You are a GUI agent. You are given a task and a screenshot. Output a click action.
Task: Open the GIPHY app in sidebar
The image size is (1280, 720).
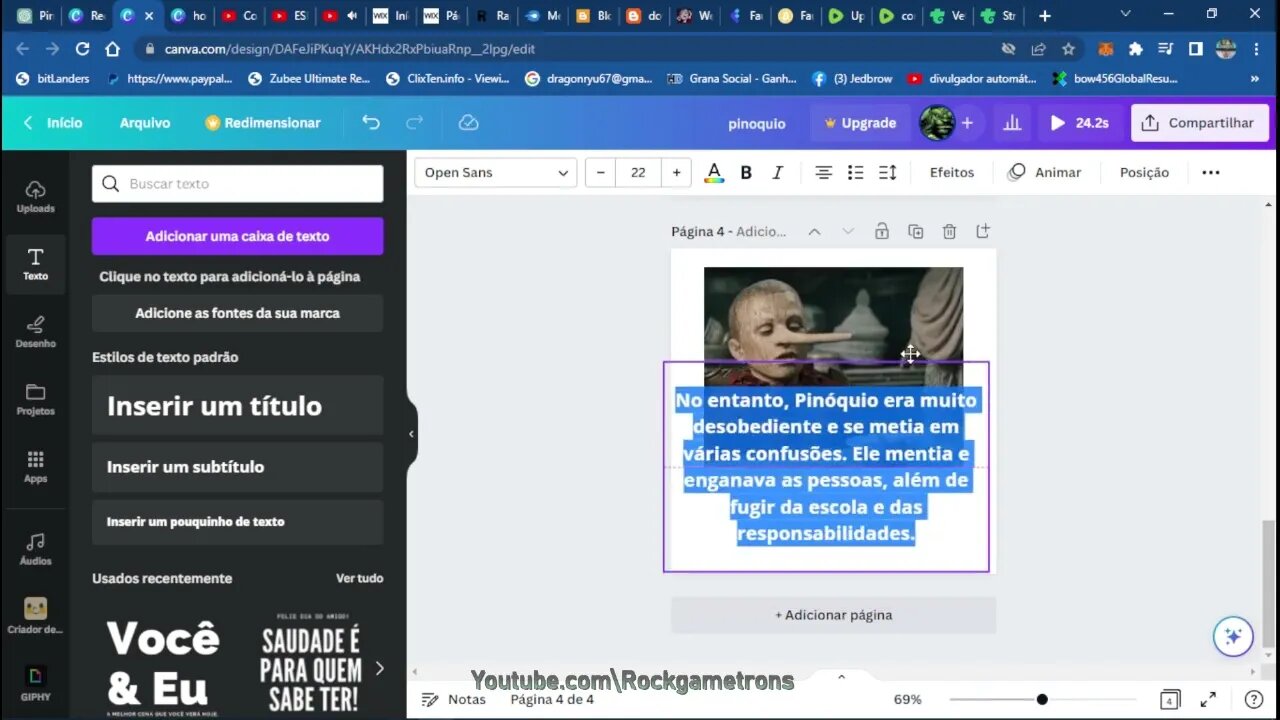point(35,684)
